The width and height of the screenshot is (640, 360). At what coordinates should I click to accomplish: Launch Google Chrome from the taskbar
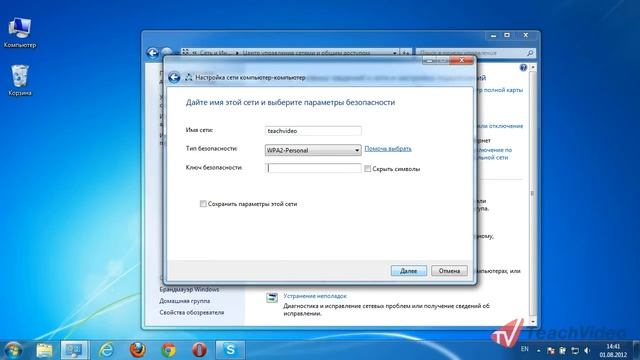coord(169,350)
